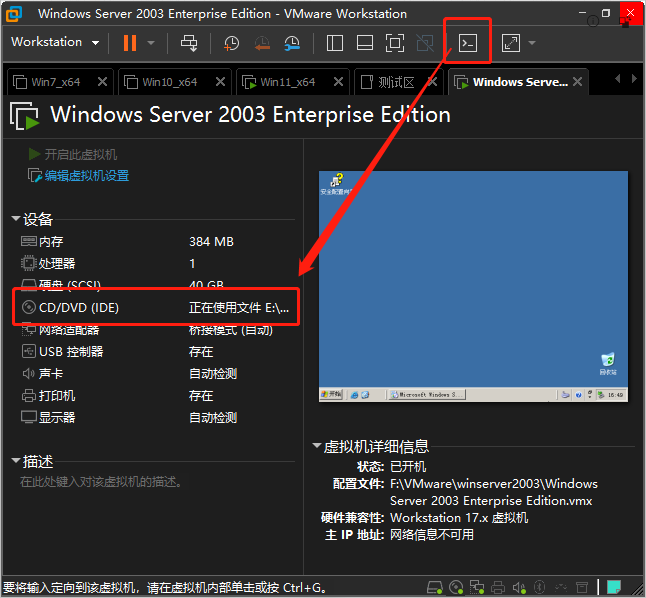Open the snapshot manager icon

coord(292,43)
